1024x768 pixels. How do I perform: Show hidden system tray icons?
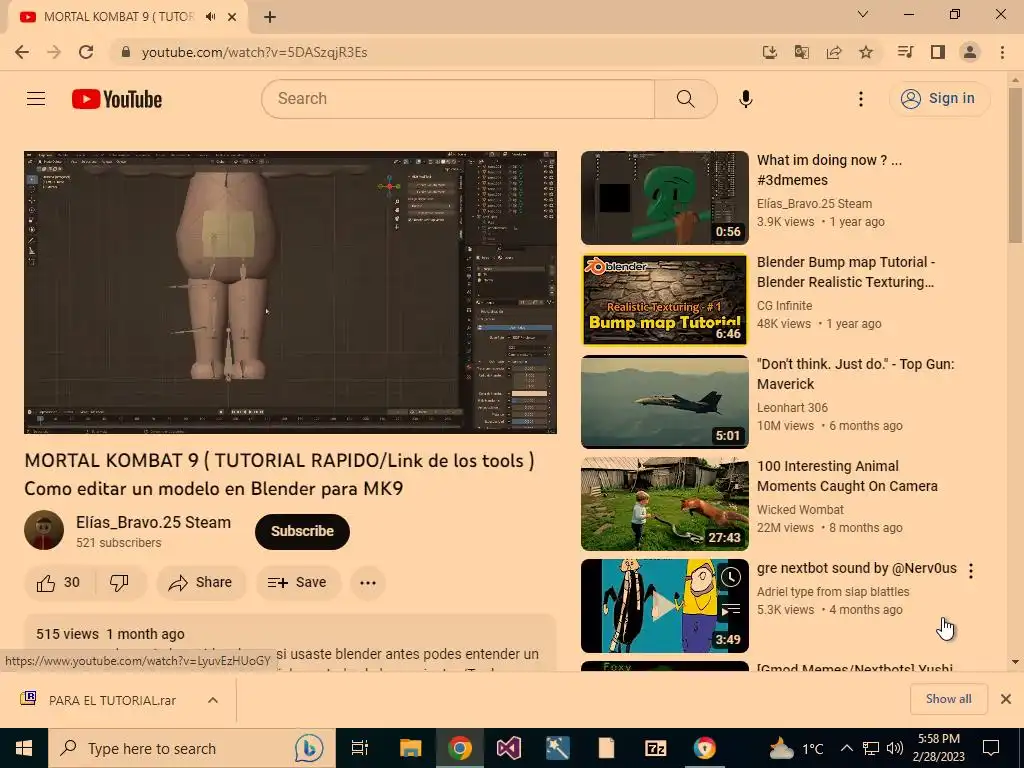tap(846, 748)
